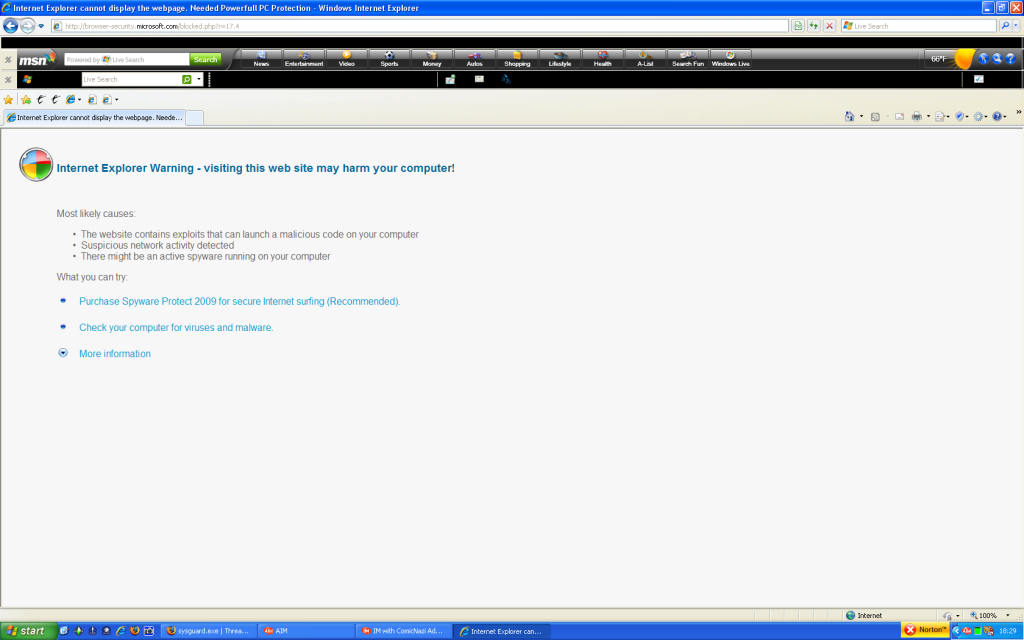Image resolution: width=1024 pixels, height=640 pixels.
Task: Click the Live Search box beside the address bar
Action: pyautogui.click(x=919, y=26)
